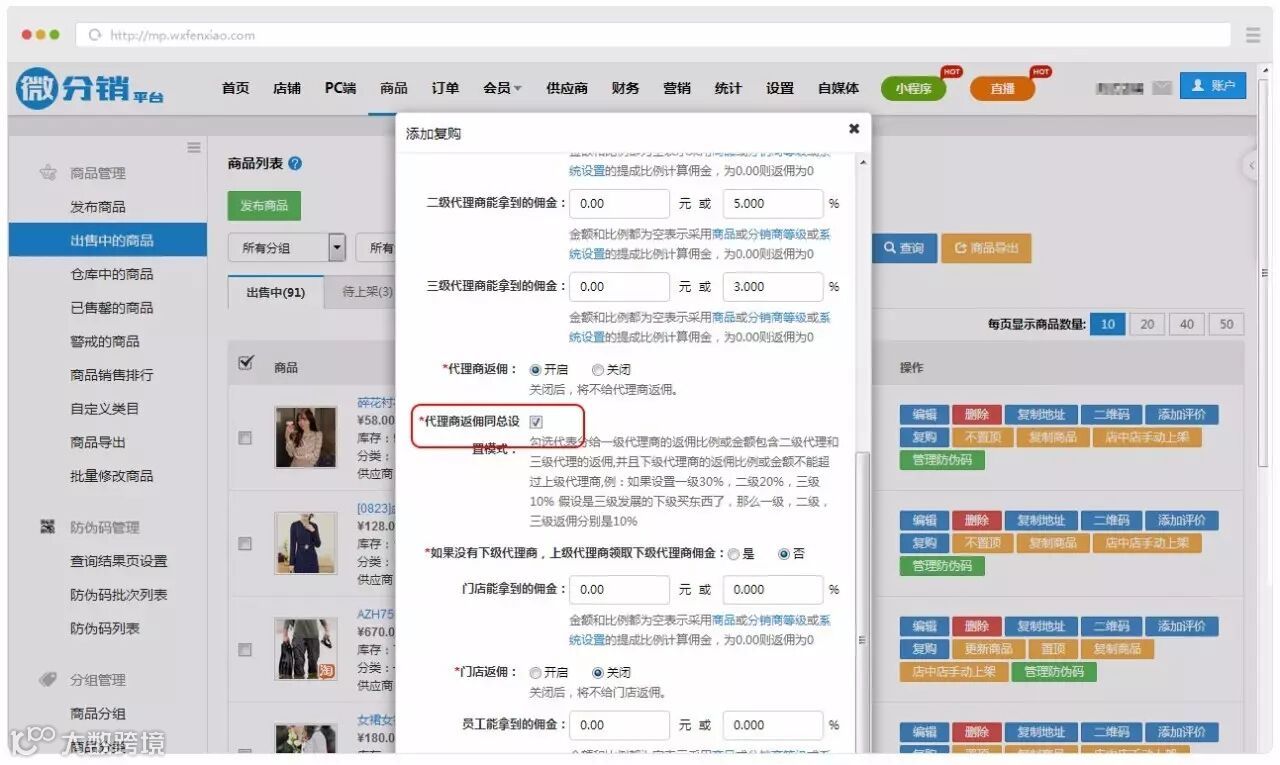Open 供应商 in the top navigation
The image size is (1280, 765).
pos(567,88)
